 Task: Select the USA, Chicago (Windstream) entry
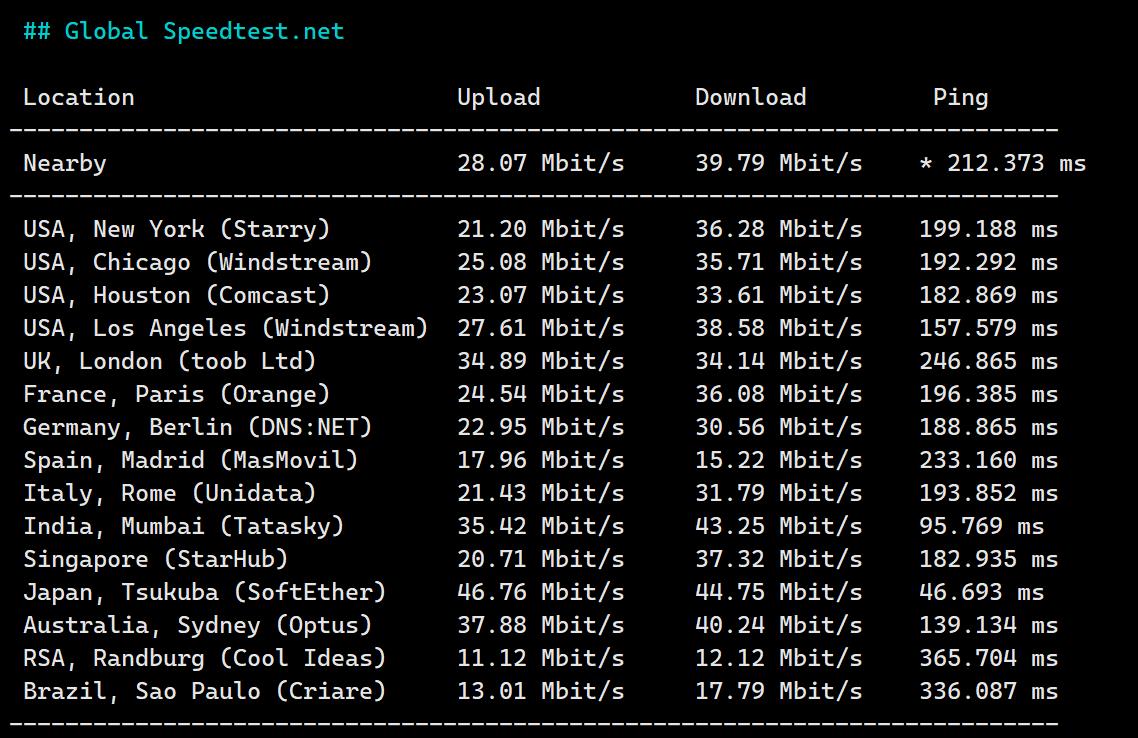click(x=197, y=262)
